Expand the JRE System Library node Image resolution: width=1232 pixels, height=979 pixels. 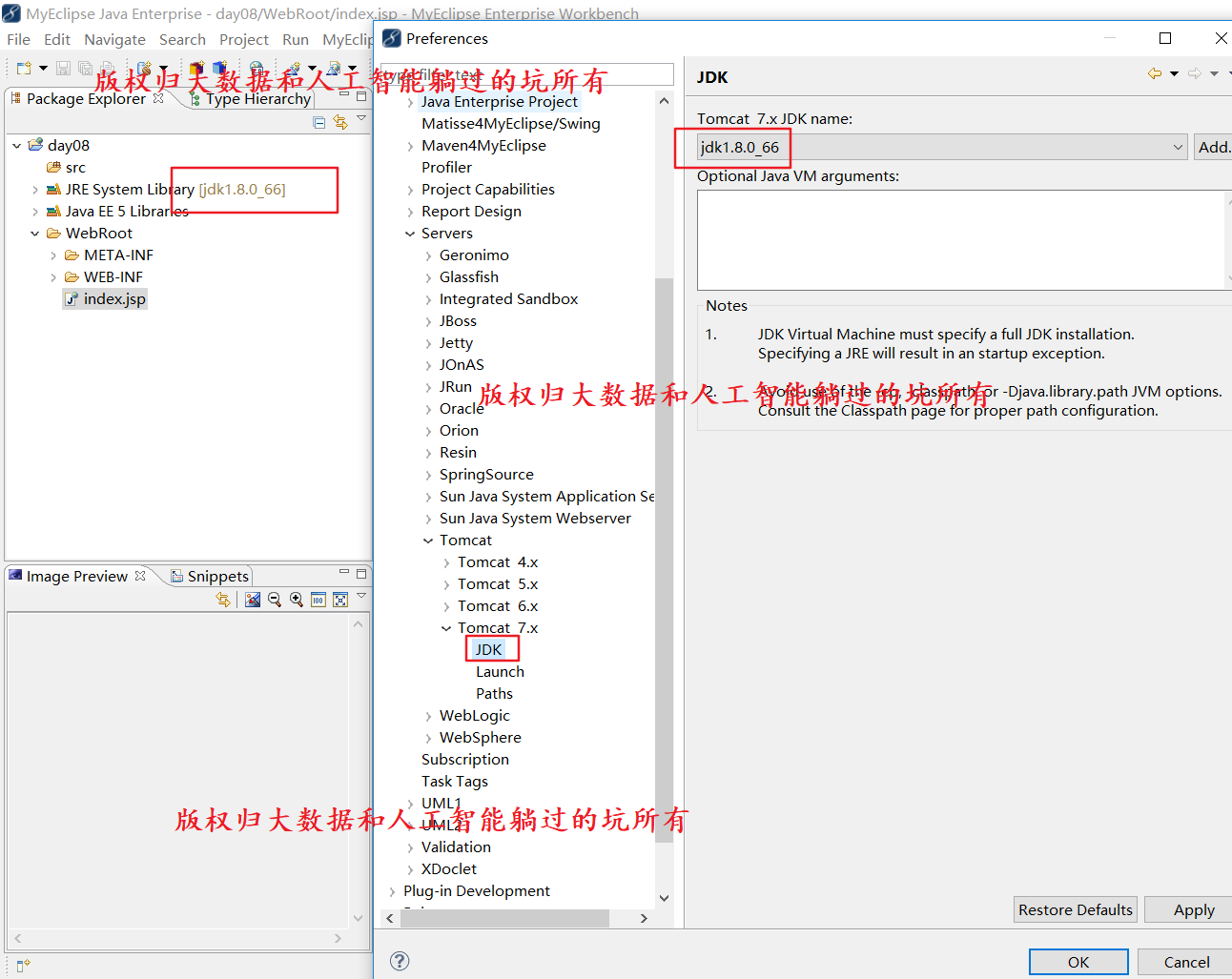point(35,190)
